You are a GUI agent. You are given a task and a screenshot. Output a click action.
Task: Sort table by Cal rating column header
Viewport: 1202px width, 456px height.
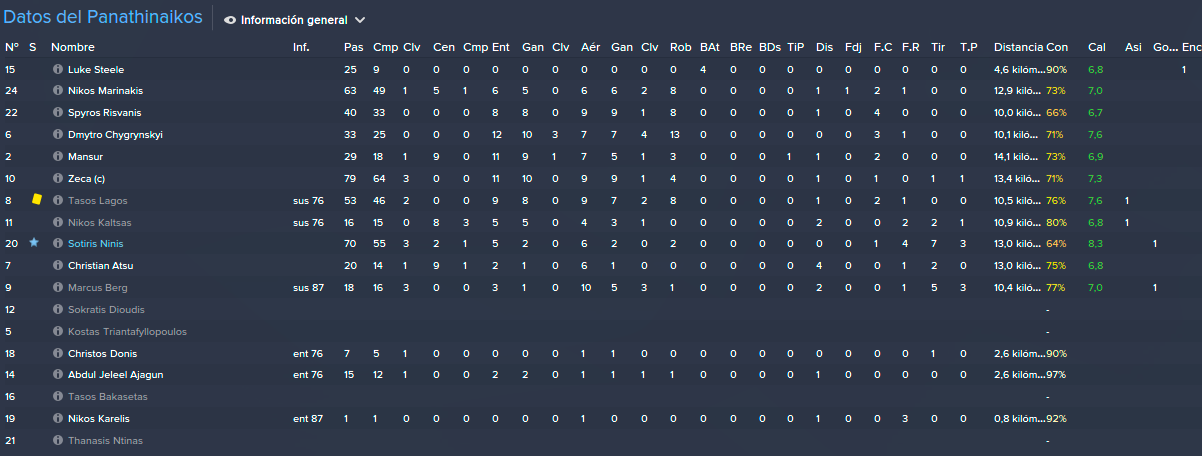1097,47
